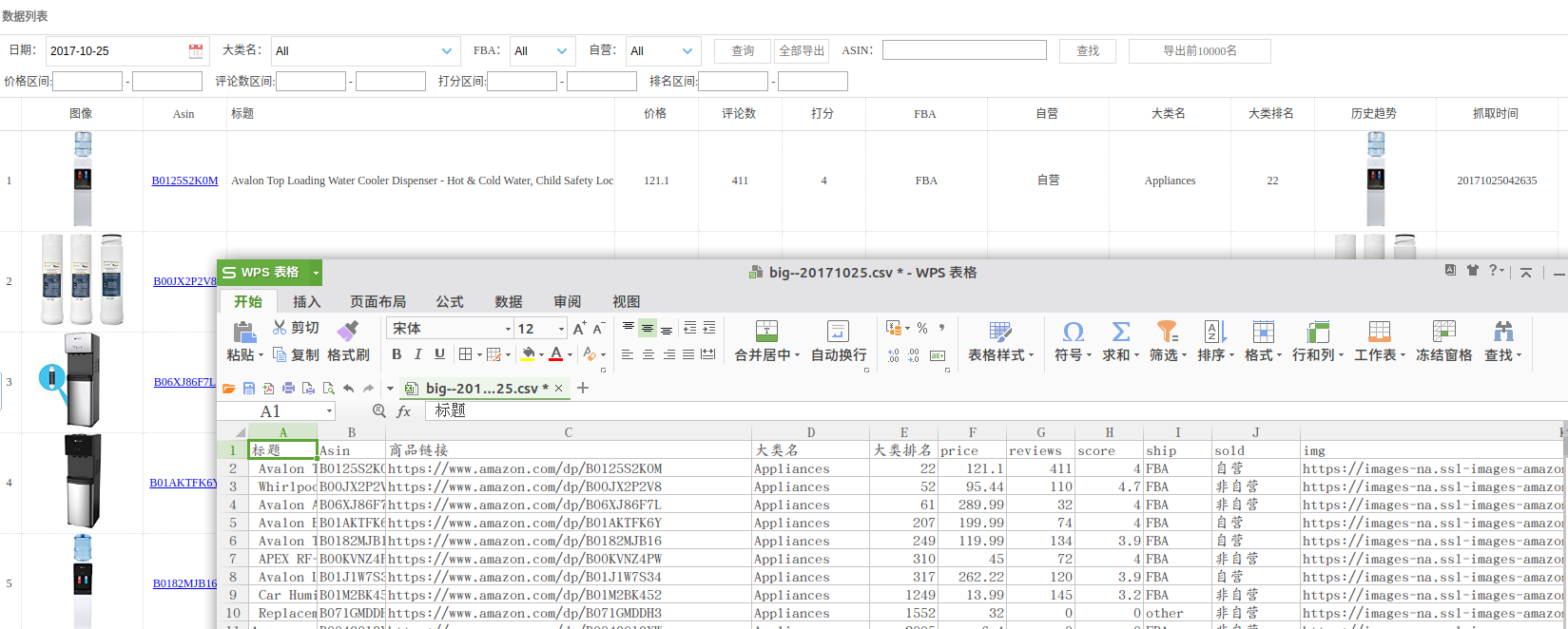Open the 自营 filter dropdown
The height and width of the screenshot is (629, 1568).
pos(687,51)
